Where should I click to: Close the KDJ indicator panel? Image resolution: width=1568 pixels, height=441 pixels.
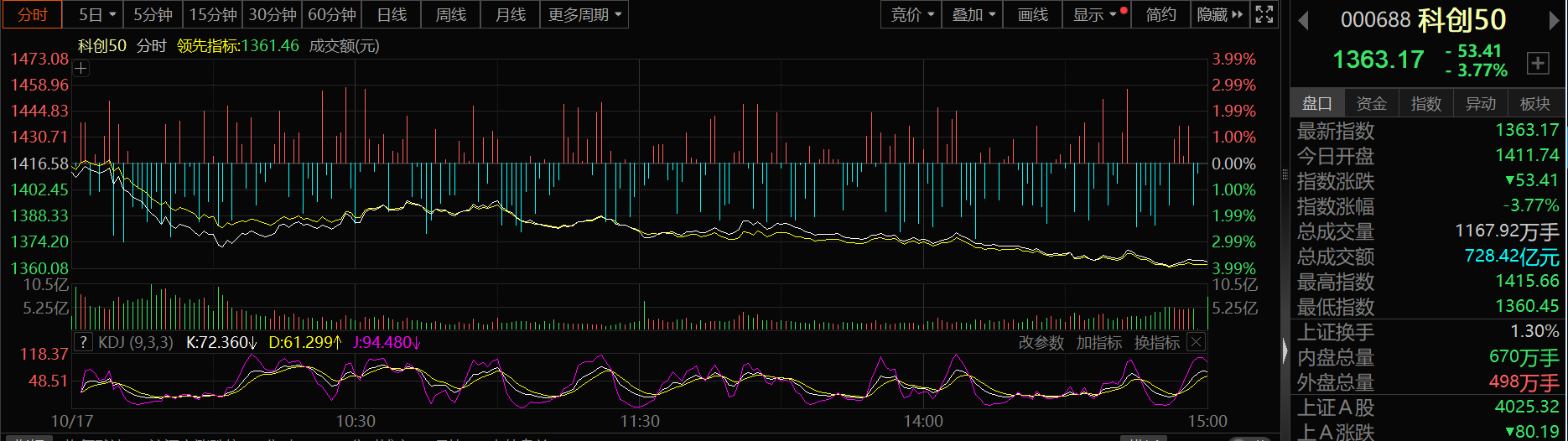pyautogui.click(x=1197, y=342)
